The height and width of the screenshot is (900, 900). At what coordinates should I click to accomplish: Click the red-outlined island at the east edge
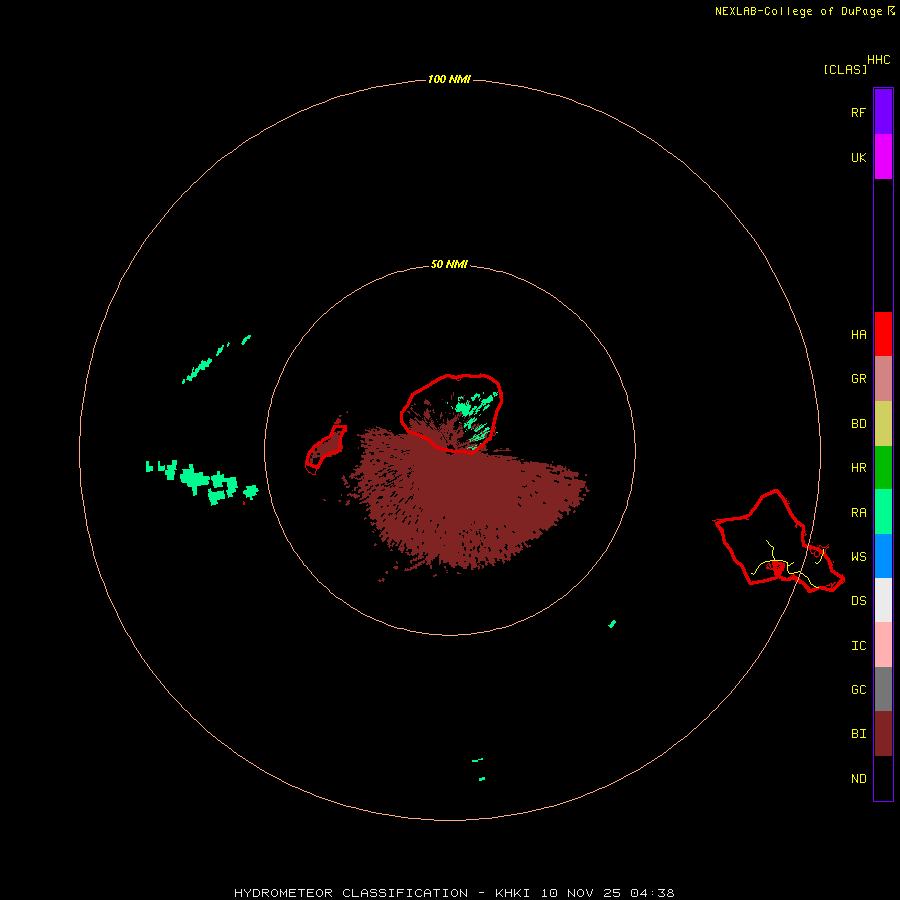click(779, 542)
